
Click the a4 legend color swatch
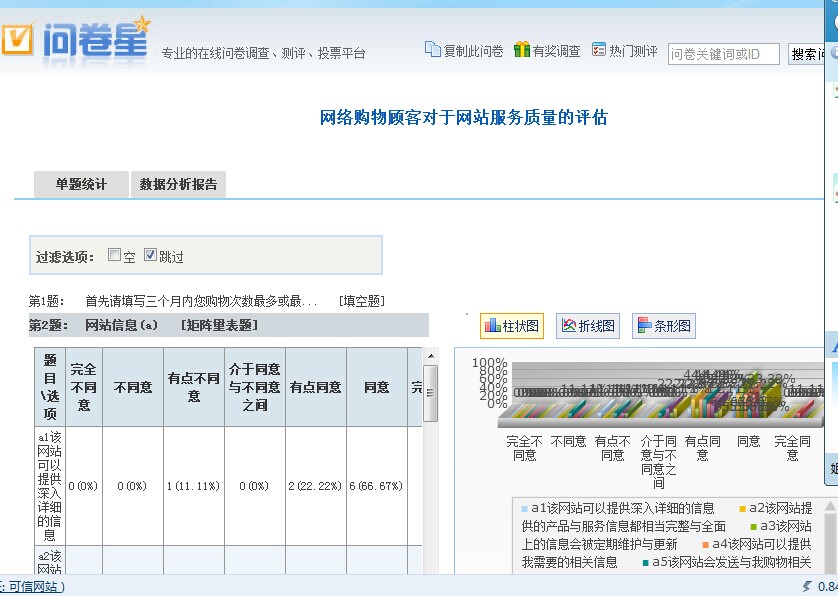point(705,545)
